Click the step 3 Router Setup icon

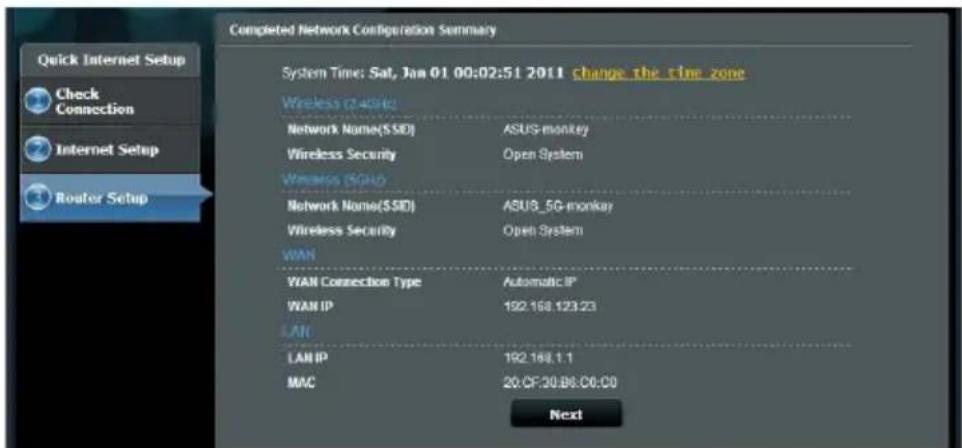pyautogui.click(x=37, y=198)
